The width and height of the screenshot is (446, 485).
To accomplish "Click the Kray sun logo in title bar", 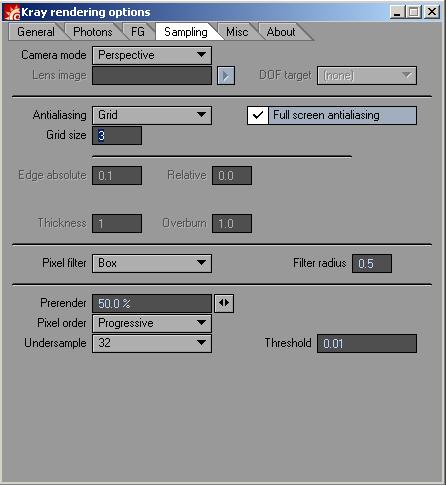I will pos(12,13).
